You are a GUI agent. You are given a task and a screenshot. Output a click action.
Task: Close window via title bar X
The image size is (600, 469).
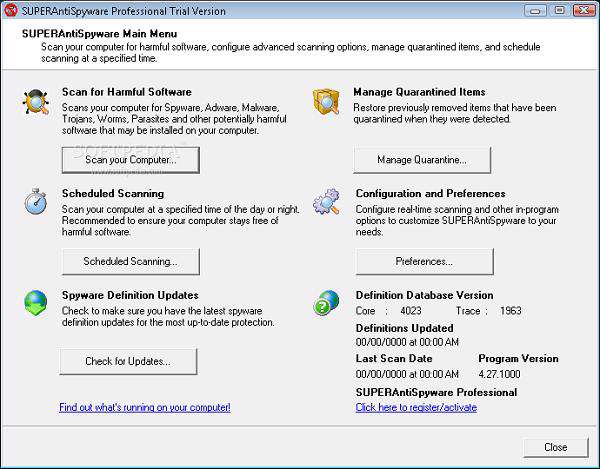coord(584,10)
